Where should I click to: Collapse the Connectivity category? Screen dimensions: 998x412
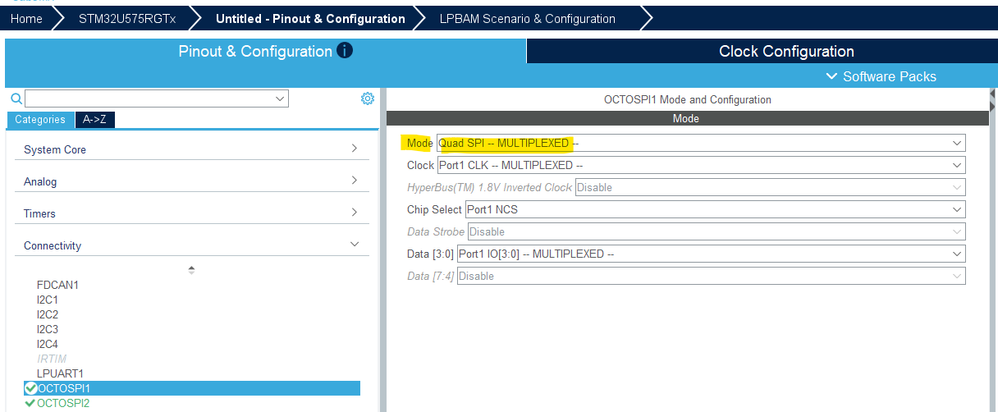pyautogui.click(x=192, y=245)
